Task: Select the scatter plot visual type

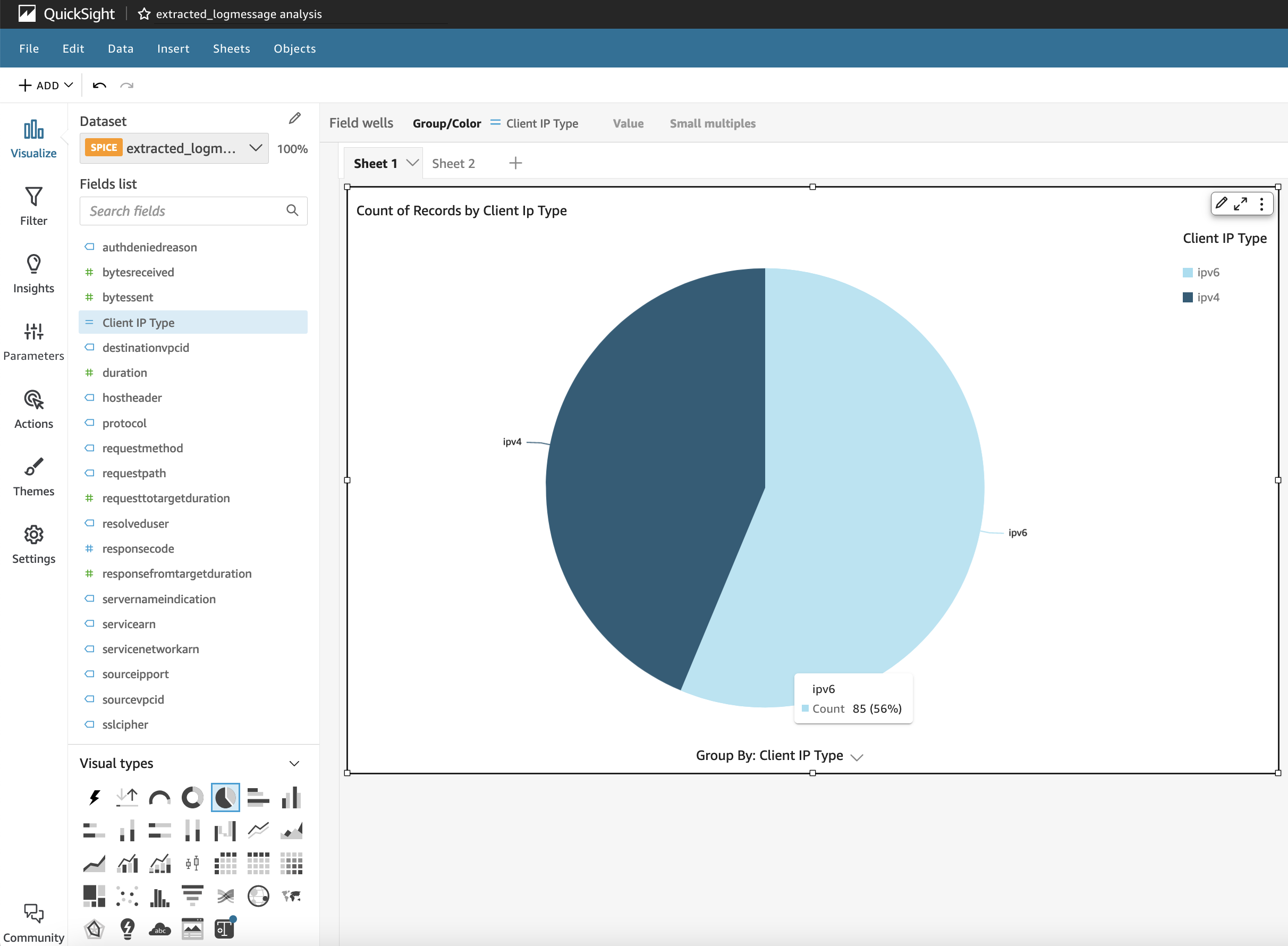Action: point(127,896)
